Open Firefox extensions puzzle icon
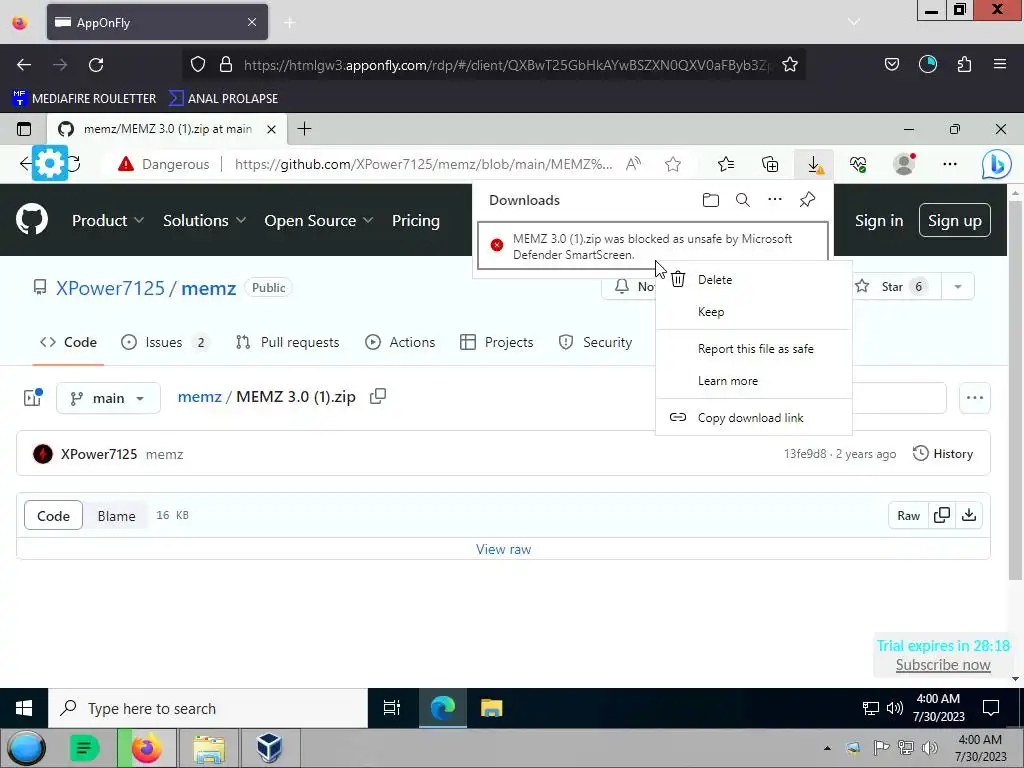 coord(964,64)
